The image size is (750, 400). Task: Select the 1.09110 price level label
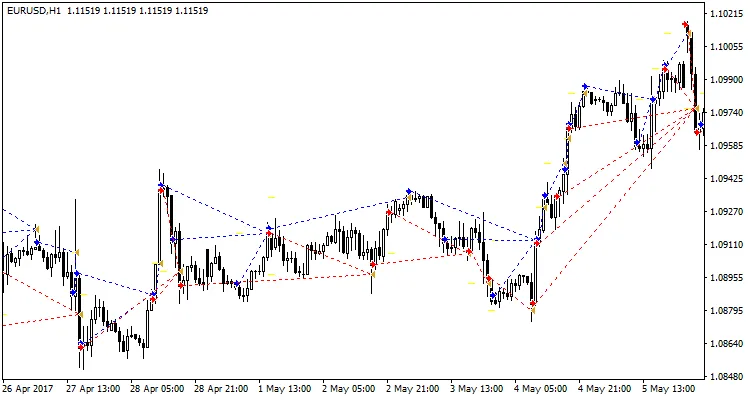(x=725, y=245)
